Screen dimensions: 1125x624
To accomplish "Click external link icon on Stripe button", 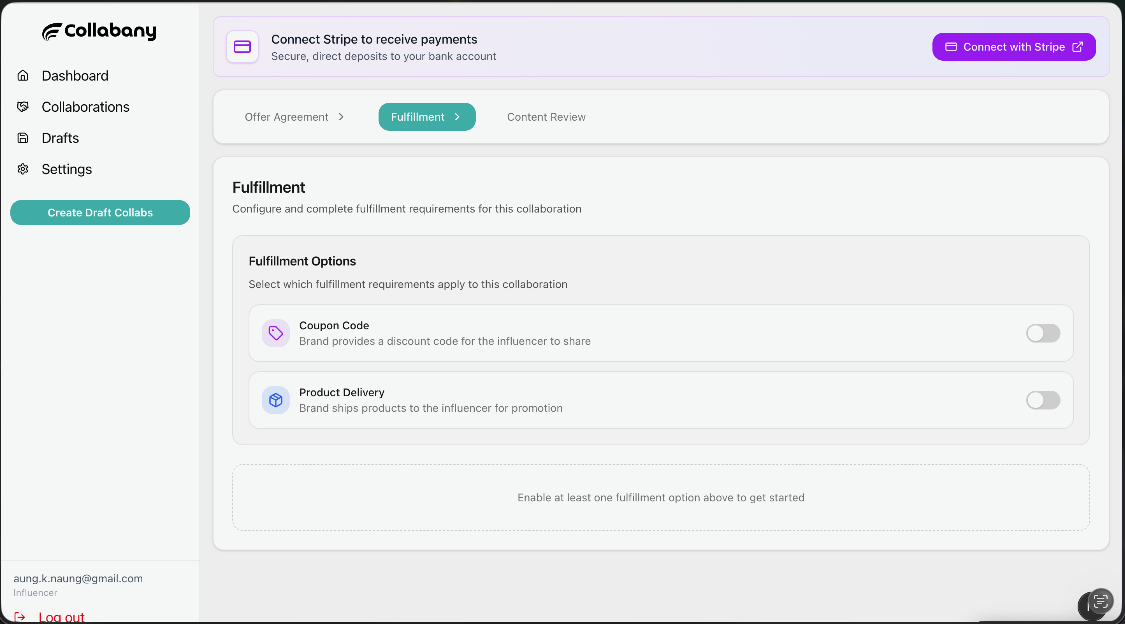I will coord(1078,47).
